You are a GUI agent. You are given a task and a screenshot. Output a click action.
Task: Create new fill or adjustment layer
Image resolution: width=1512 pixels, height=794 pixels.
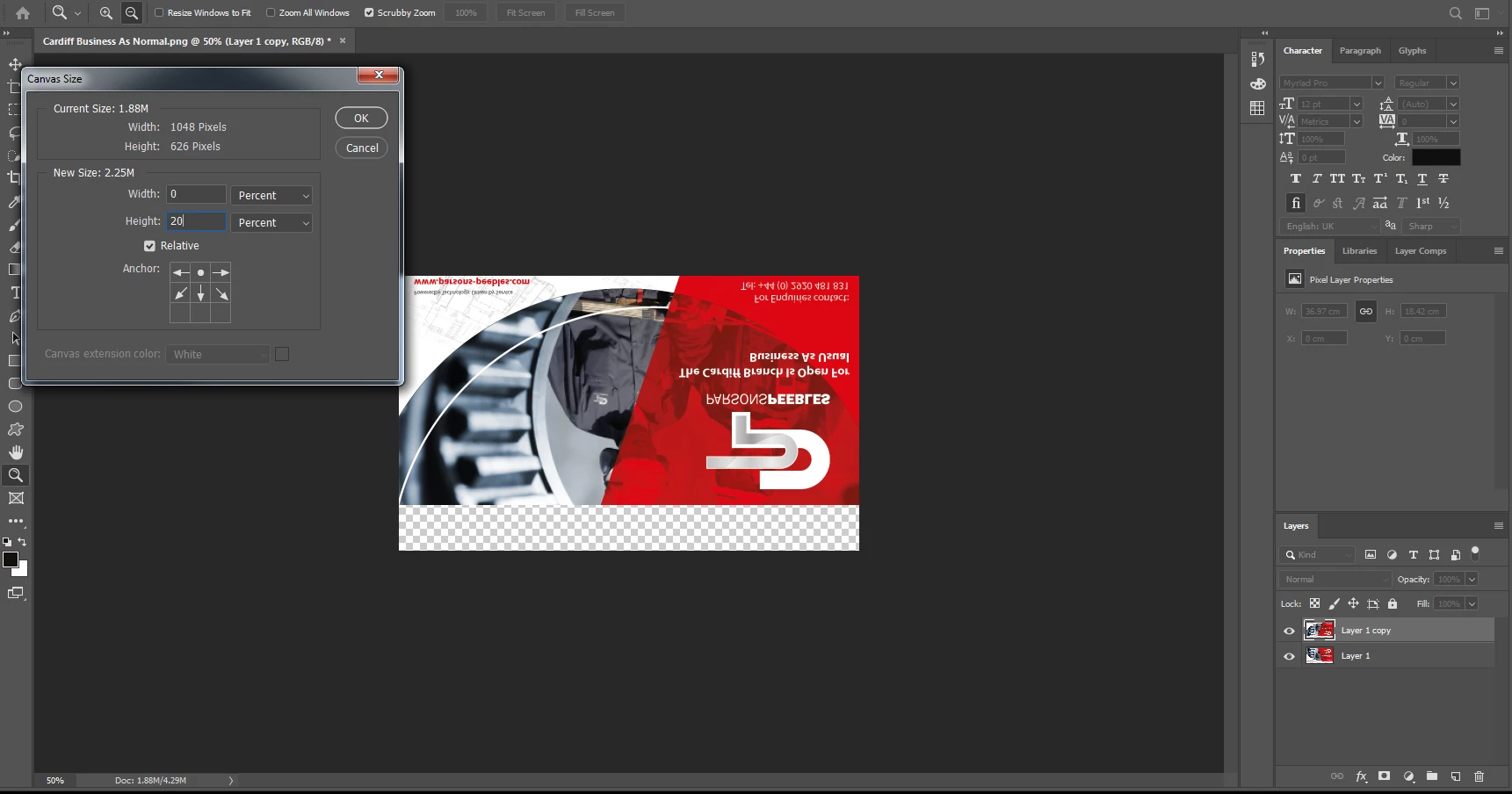pos(1408,776)
